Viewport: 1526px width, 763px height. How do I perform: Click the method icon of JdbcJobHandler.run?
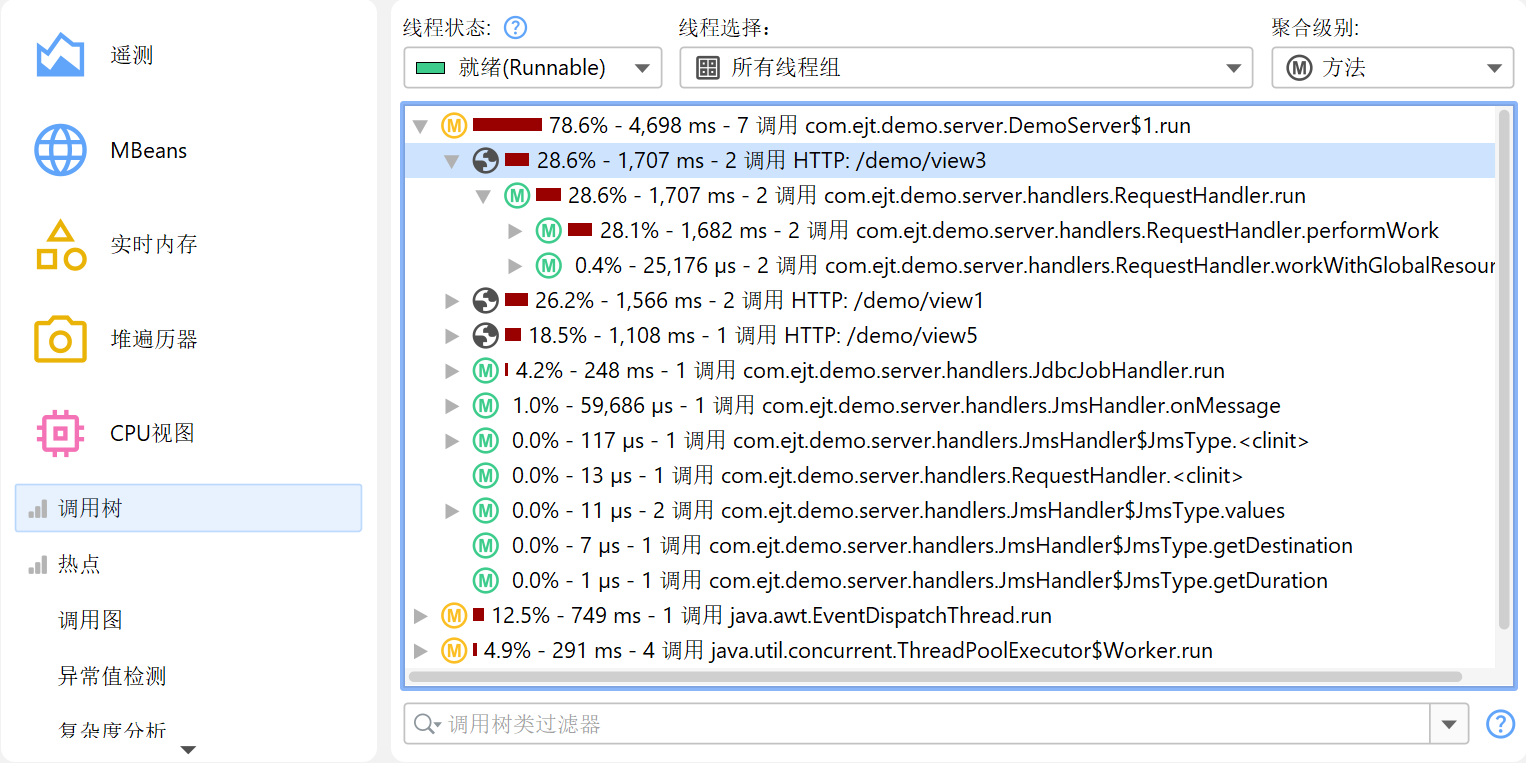[x=486, y=371]
